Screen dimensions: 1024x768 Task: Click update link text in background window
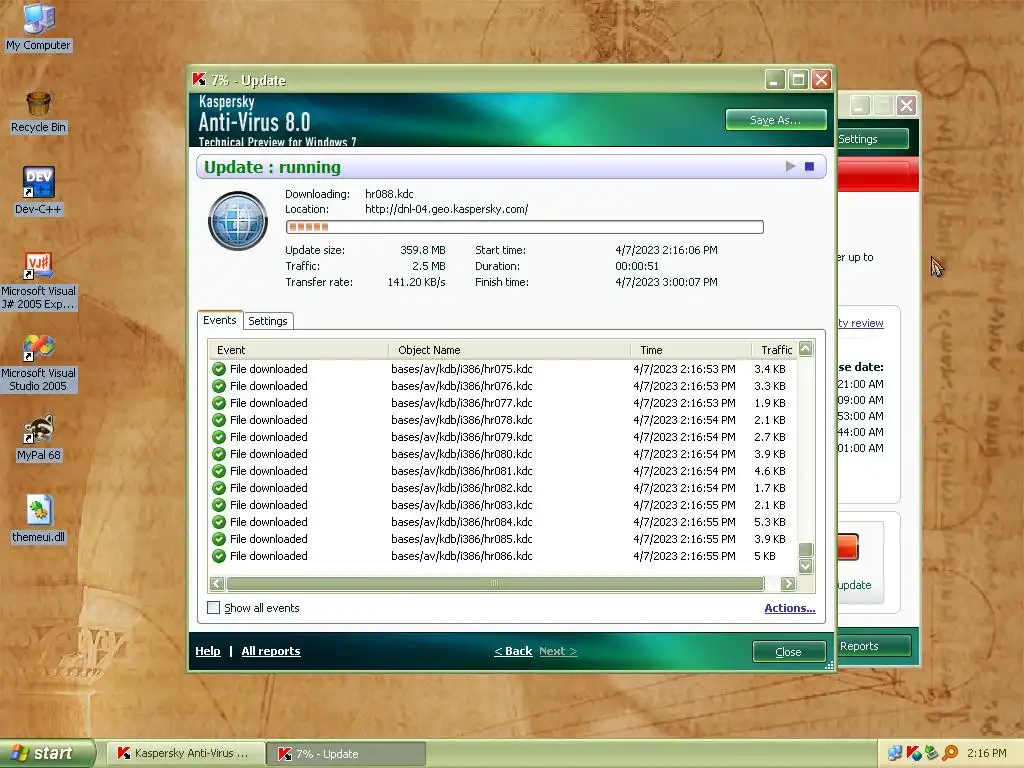click(x=854, y=585)
